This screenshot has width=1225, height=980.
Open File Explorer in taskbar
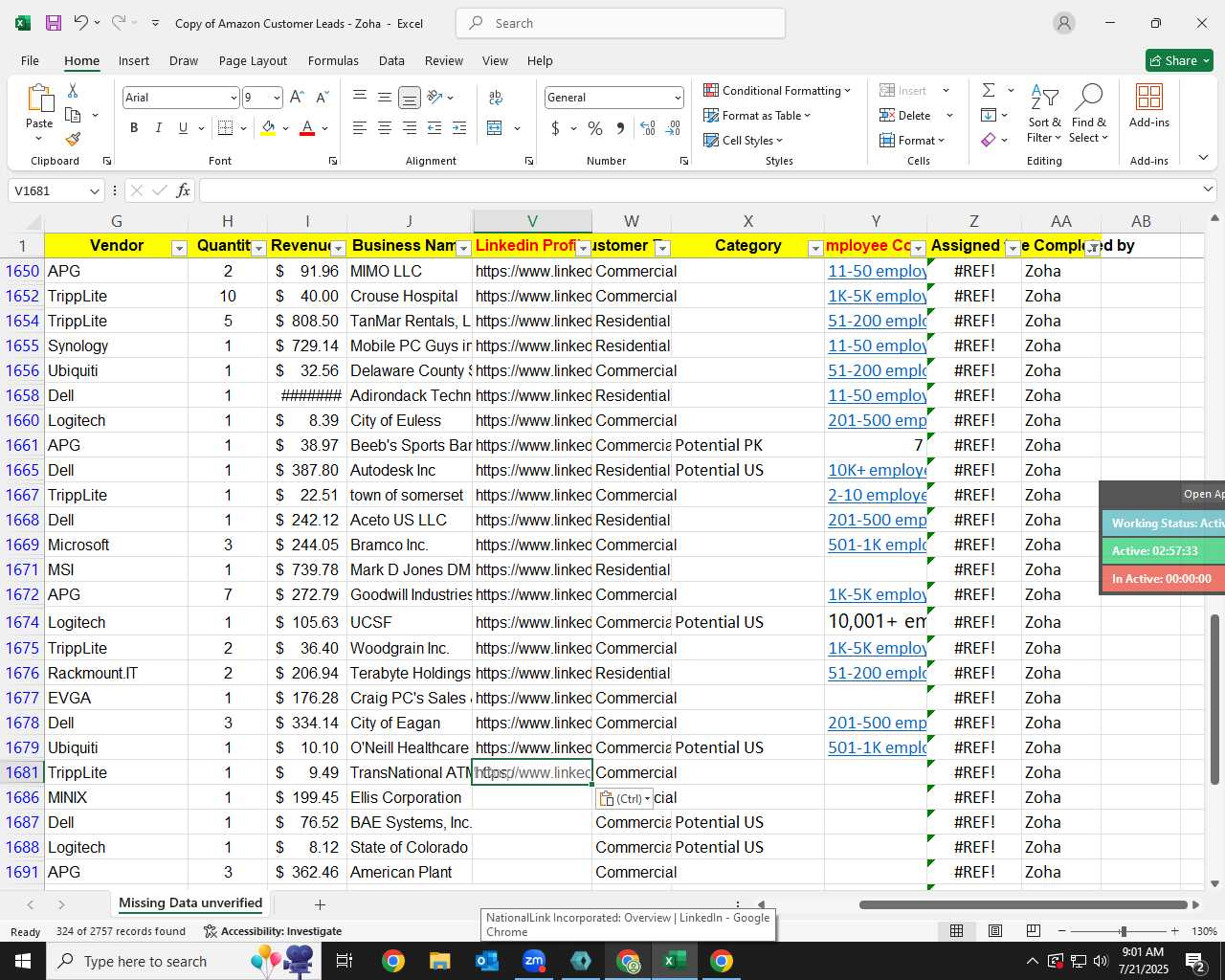click(439, 961)
